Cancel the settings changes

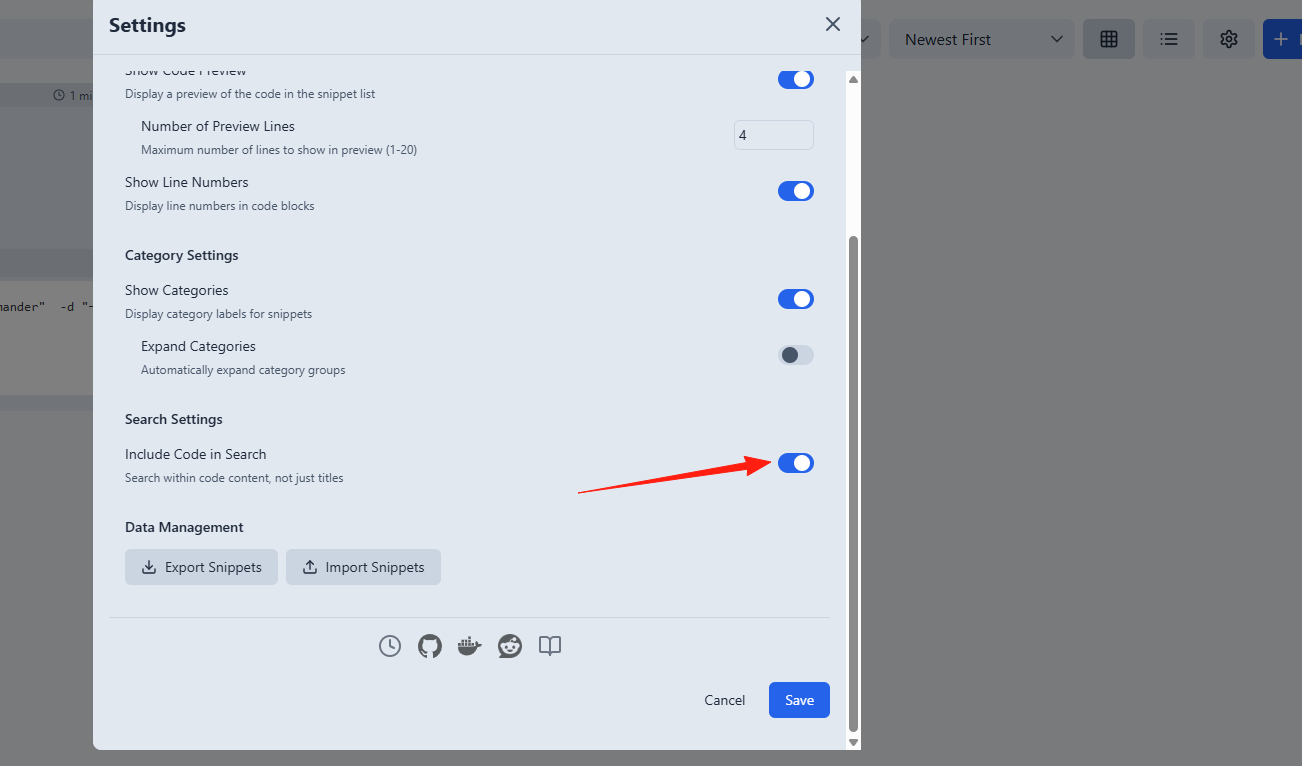click(x=725, y=700)
